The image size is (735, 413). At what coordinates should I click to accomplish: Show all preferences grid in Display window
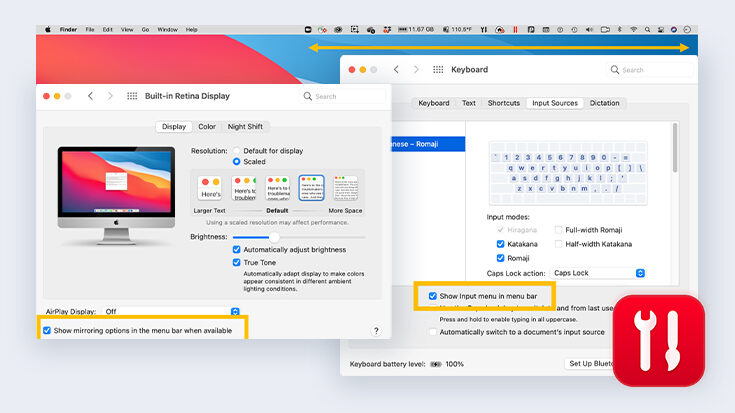coord(132,96)
